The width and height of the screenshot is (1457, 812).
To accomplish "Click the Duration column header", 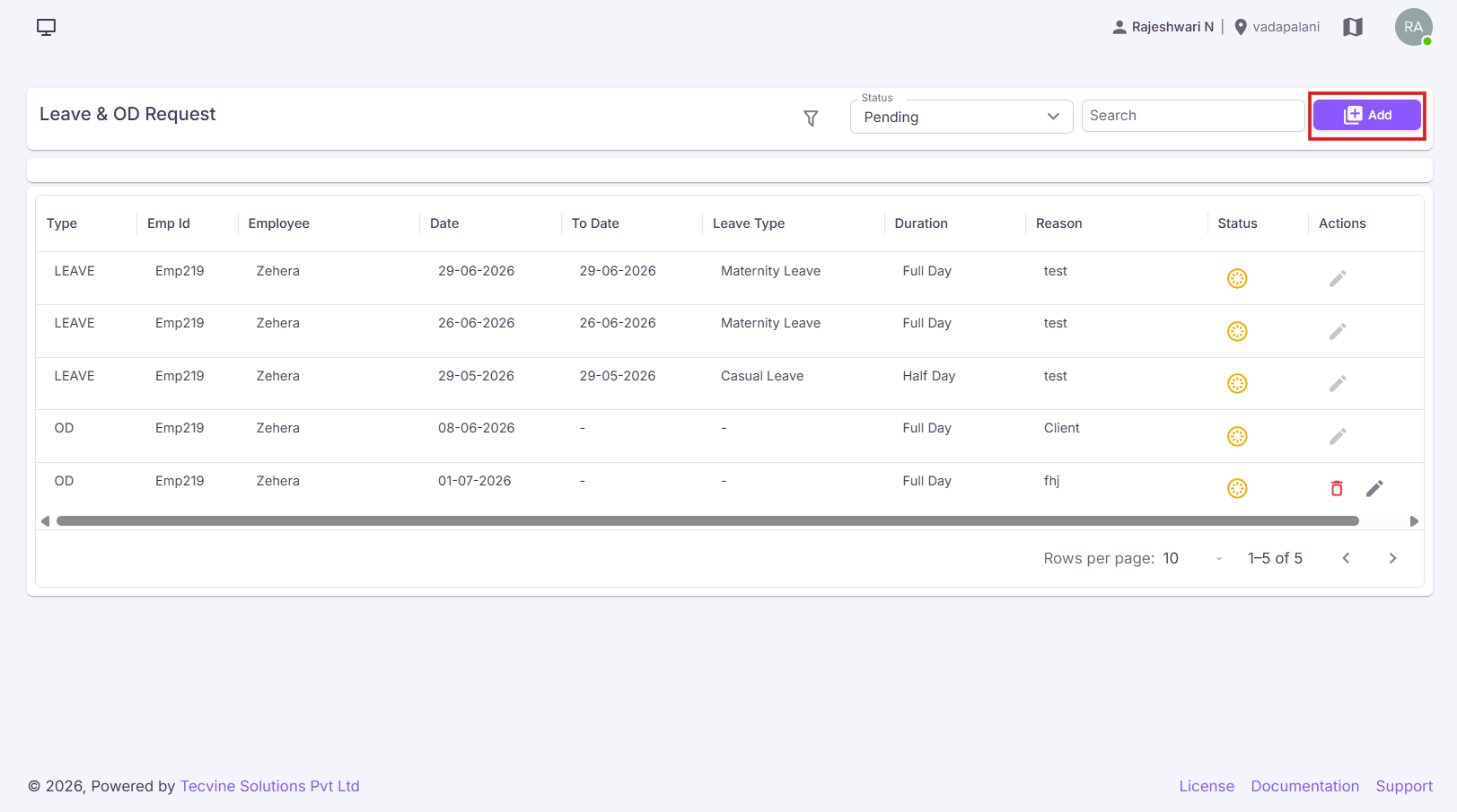I will (921, 223).
